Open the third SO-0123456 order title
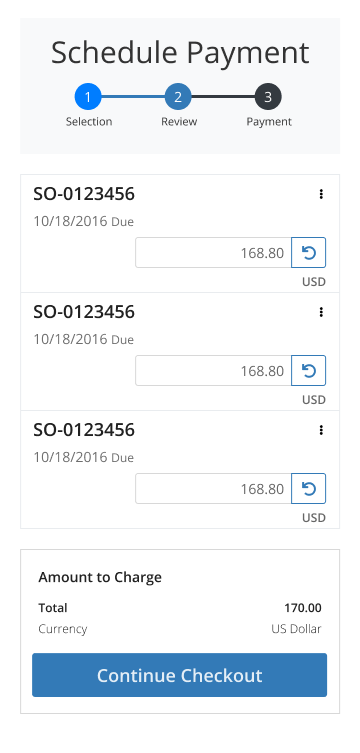 tap(84, 430)
